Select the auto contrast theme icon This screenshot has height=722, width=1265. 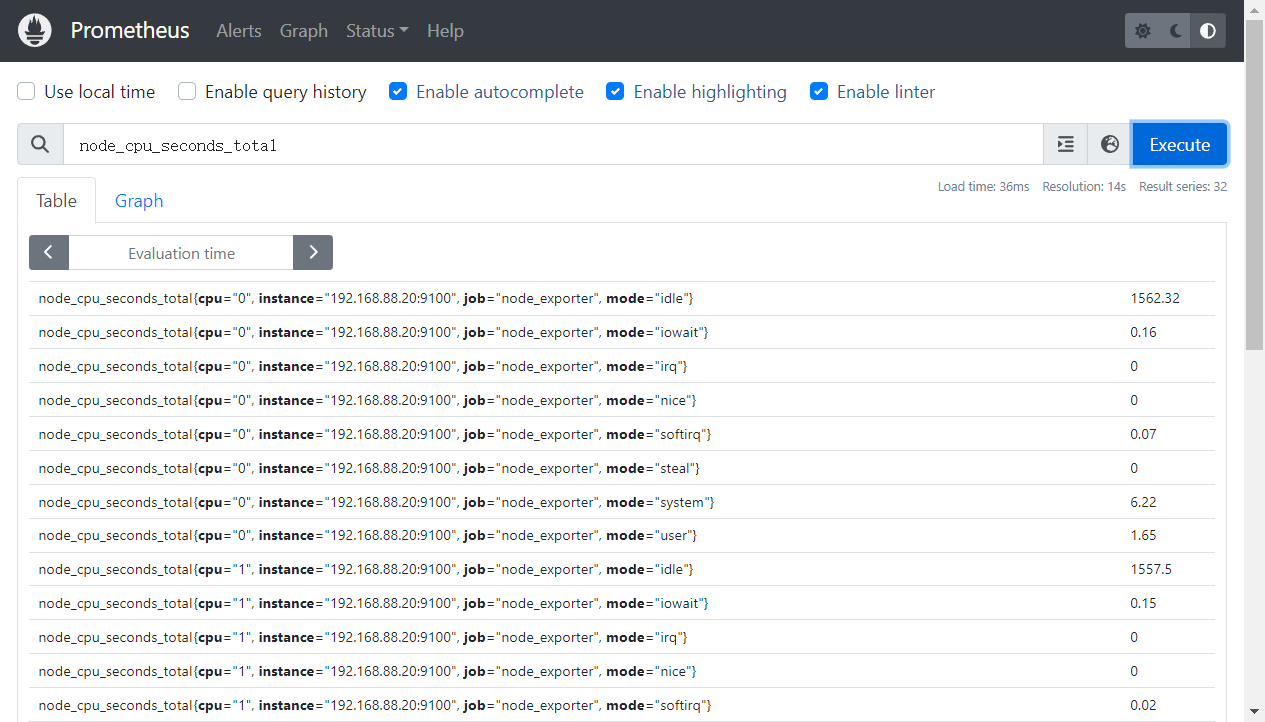[1208, 31]
